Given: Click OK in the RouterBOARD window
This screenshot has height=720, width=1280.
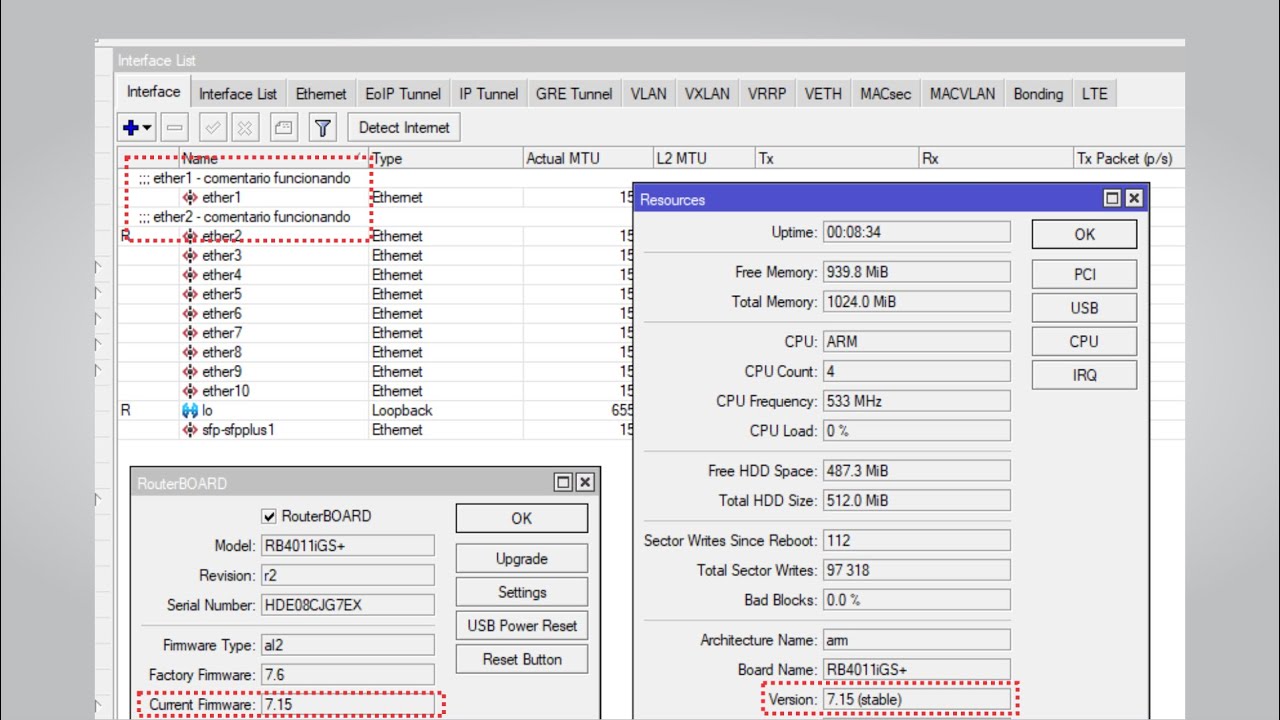Looking at the screenshot, I should pyautogui.click(x=522, y=518).
